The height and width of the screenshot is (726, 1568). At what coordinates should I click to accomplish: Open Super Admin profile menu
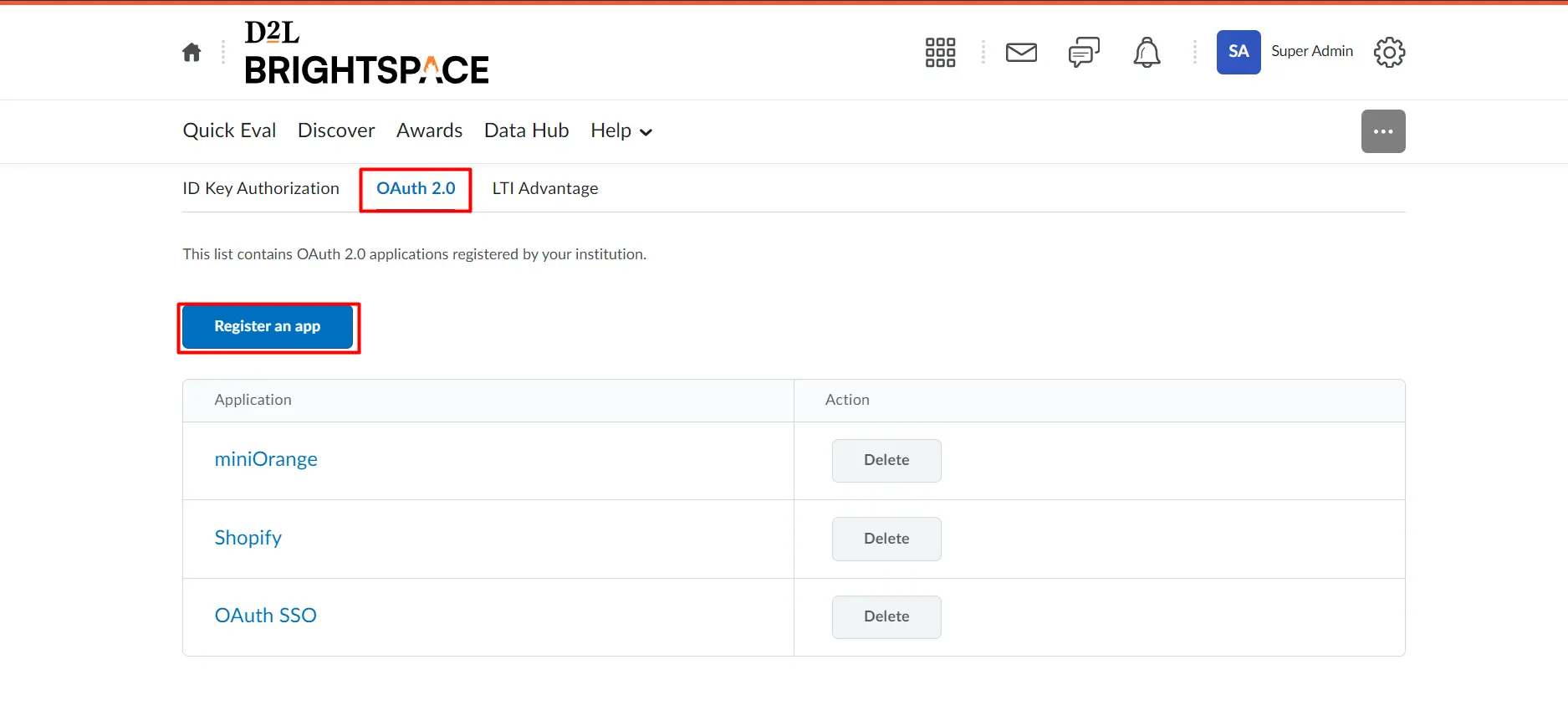click(x=1312, y=51)
